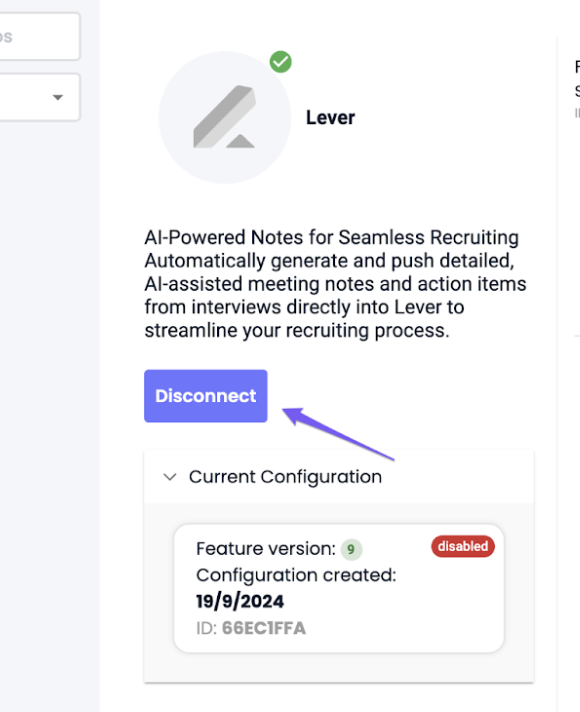
Task: Click the AI-Powered Notes description text
Action: pos(335,284)
